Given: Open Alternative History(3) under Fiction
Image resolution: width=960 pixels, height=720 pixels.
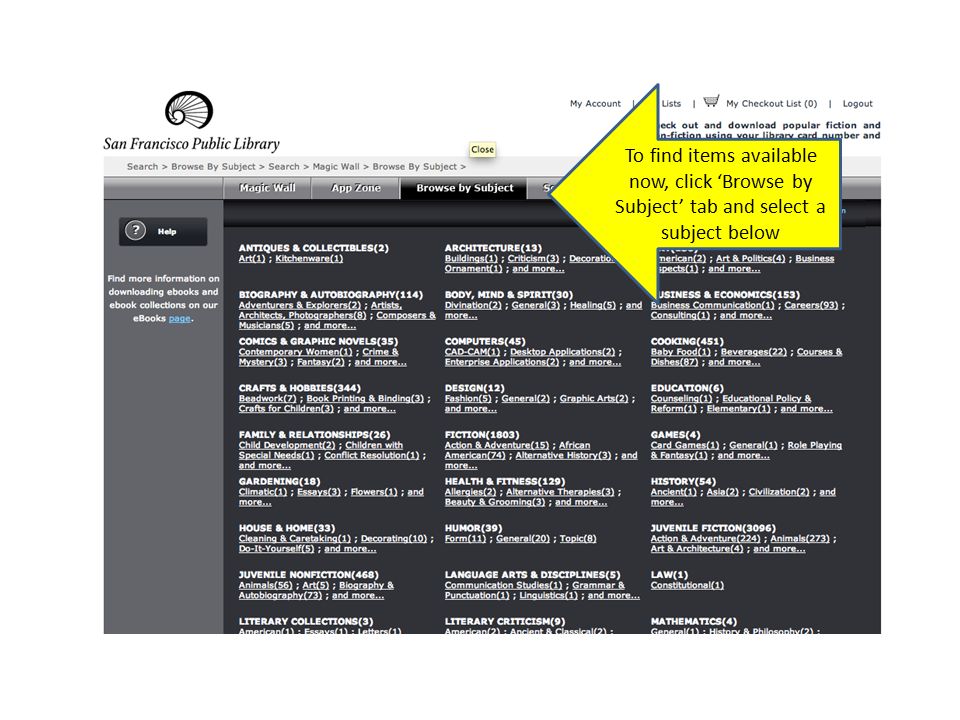Looking at the screenshot, I should click(x=563, y=456).
